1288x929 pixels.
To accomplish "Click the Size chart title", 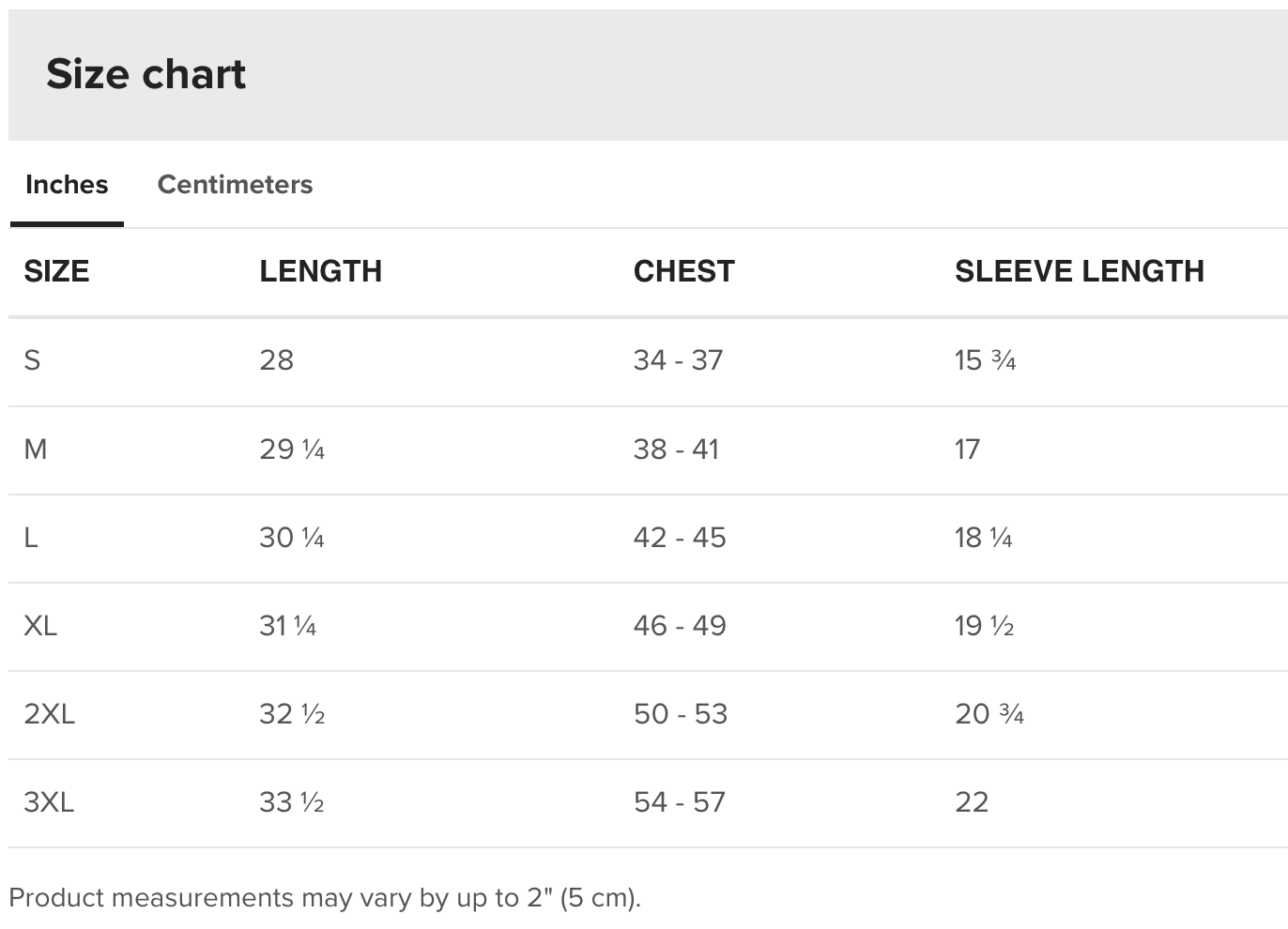I will coord(146,74).
